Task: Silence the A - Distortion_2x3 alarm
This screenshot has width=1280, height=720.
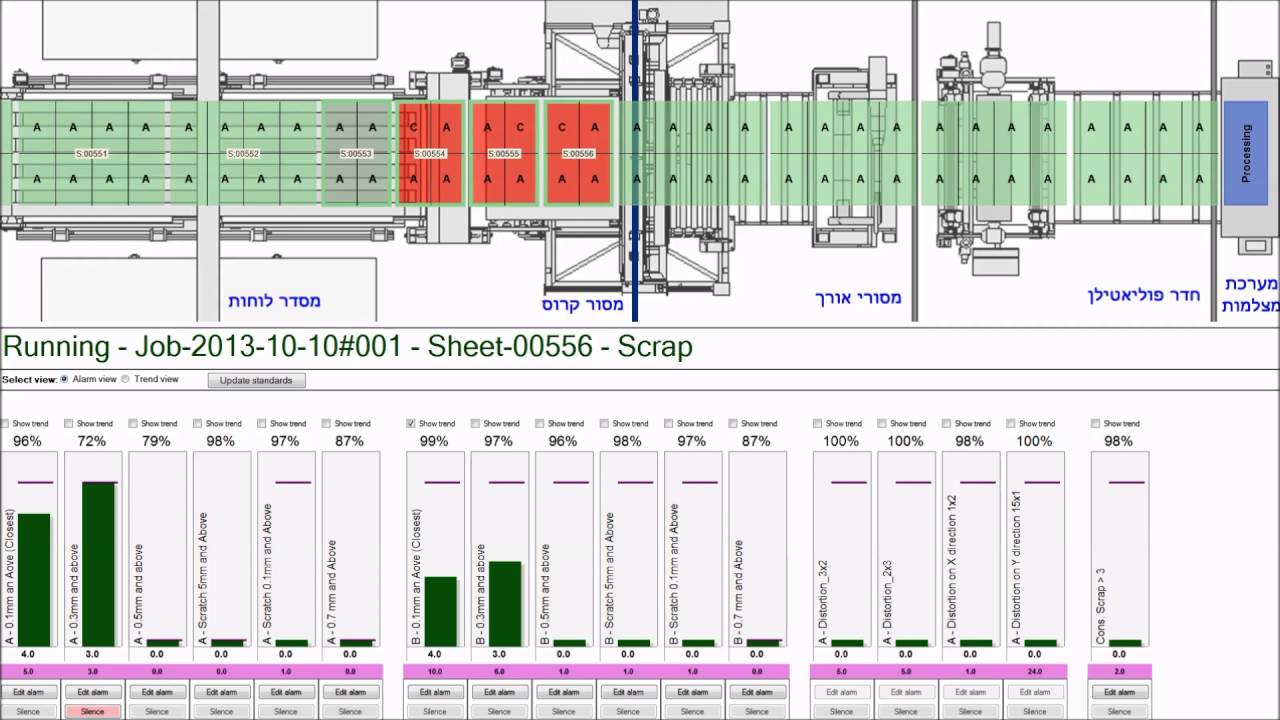Action: pyautogui.click(x=905, y=711)
